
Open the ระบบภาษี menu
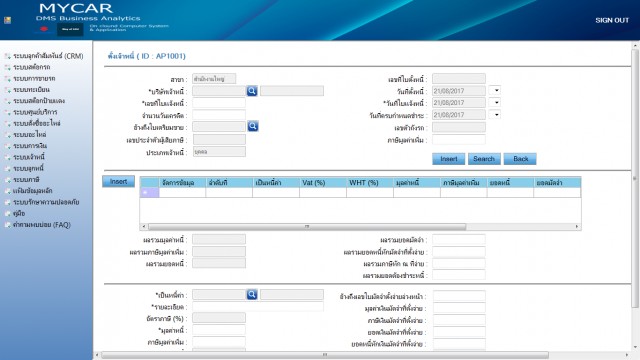click(x=26, y=180)
